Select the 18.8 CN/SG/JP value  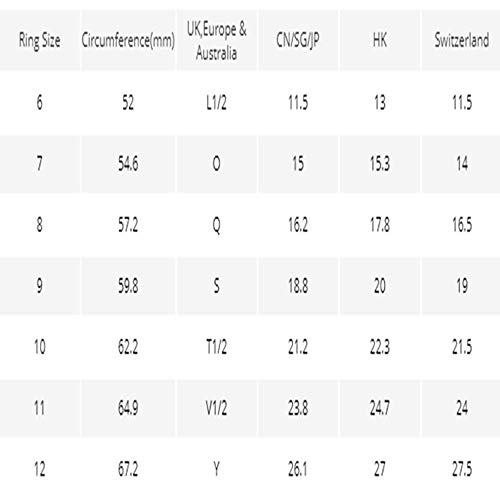(x=298, y=286)
